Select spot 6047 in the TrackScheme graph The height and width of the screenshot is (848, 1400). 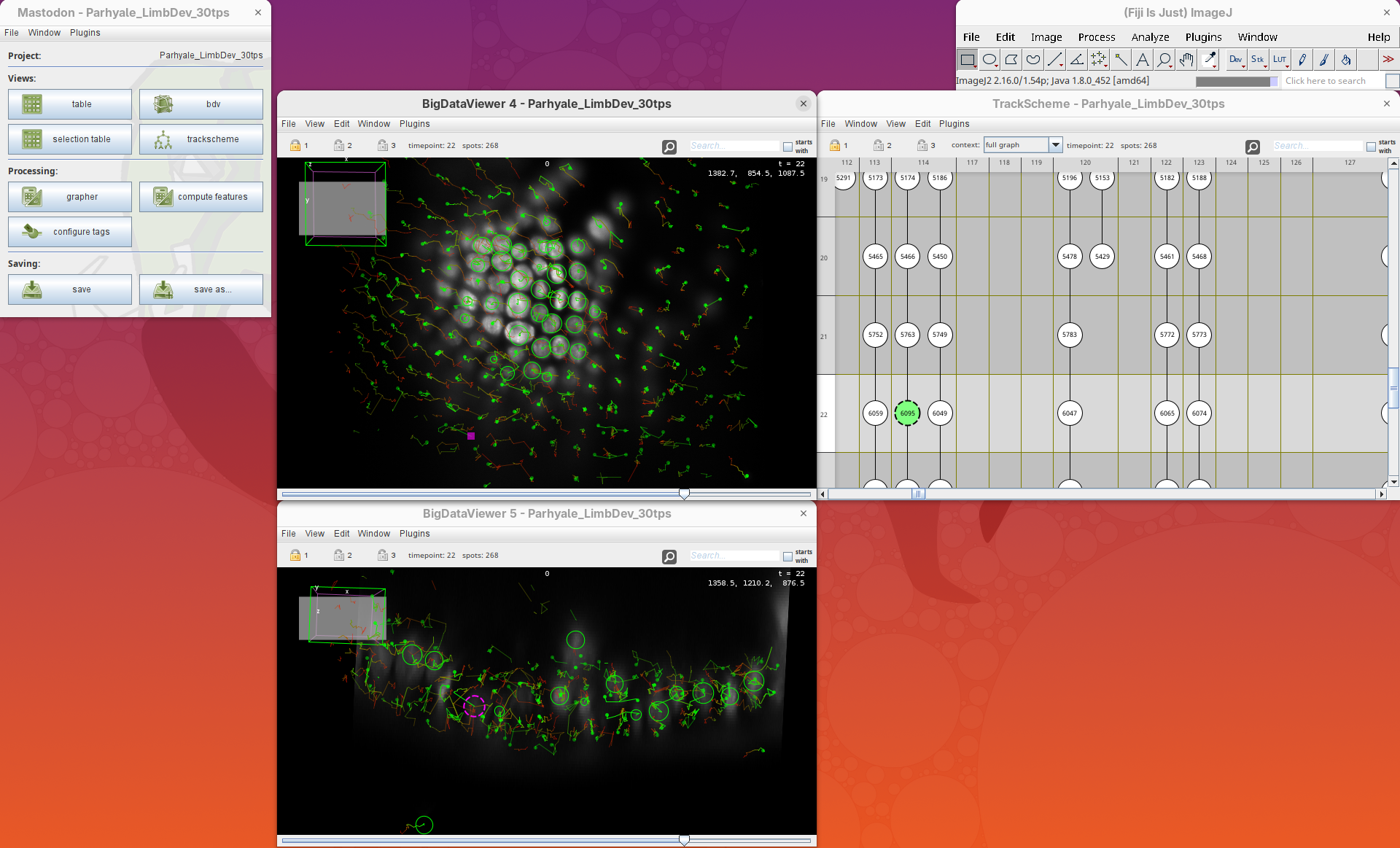tap(1069, 413)
